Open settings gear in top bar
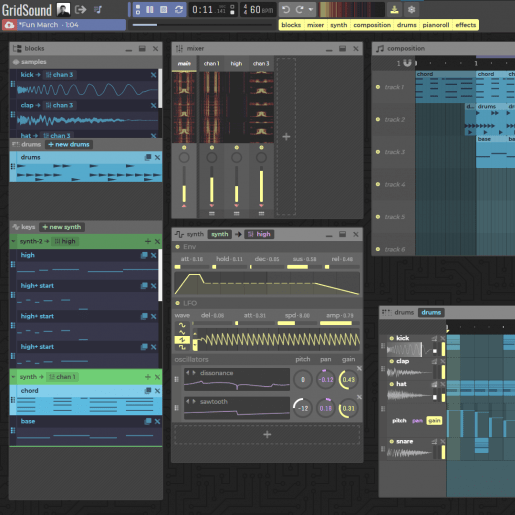This screenshot has width=515, height=515. (411, 10)
